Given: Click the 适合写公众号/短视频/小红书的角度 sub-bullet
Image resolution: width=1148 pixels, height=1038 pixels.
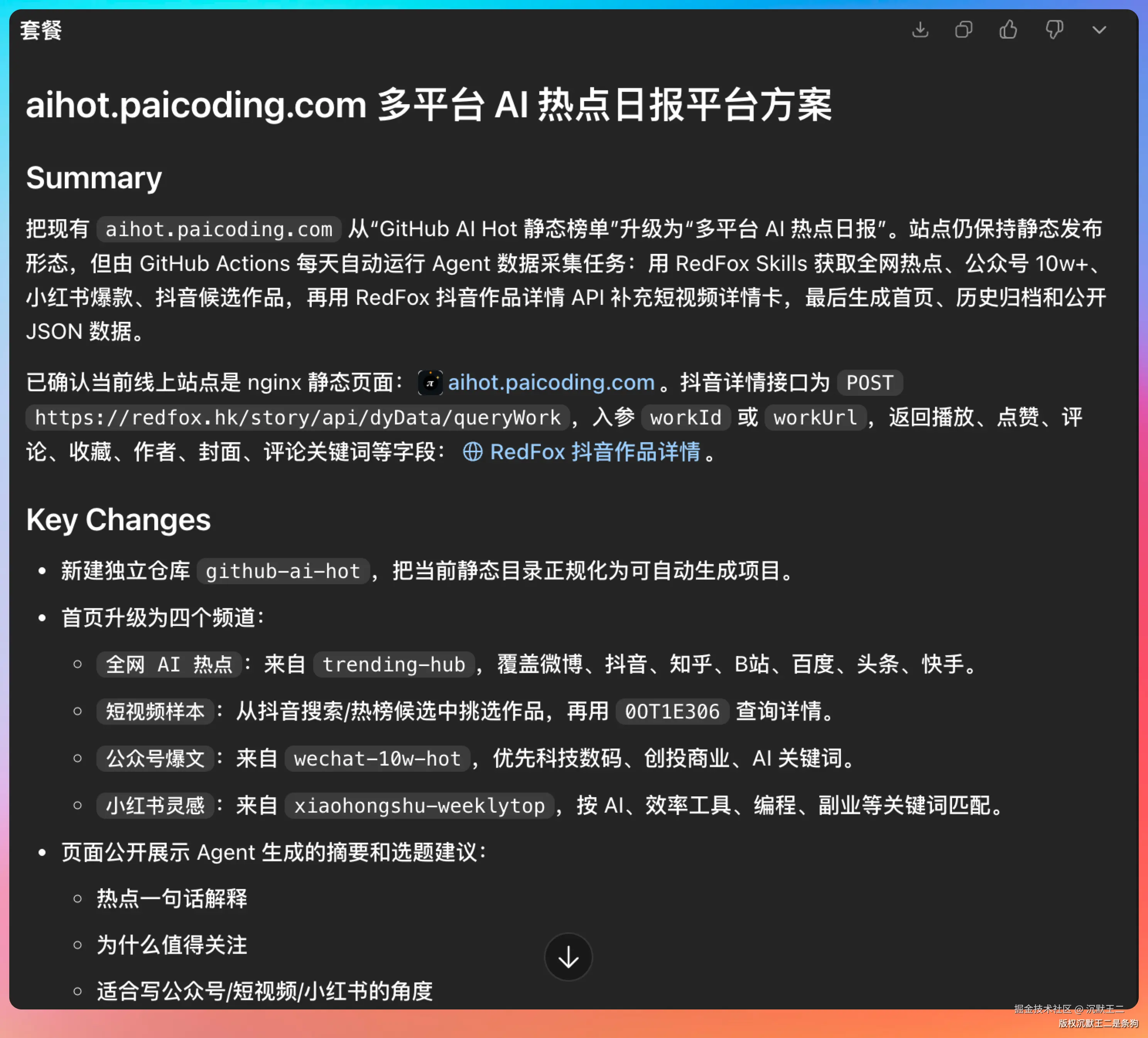Looking at the screenshot, I should [265, 991].
